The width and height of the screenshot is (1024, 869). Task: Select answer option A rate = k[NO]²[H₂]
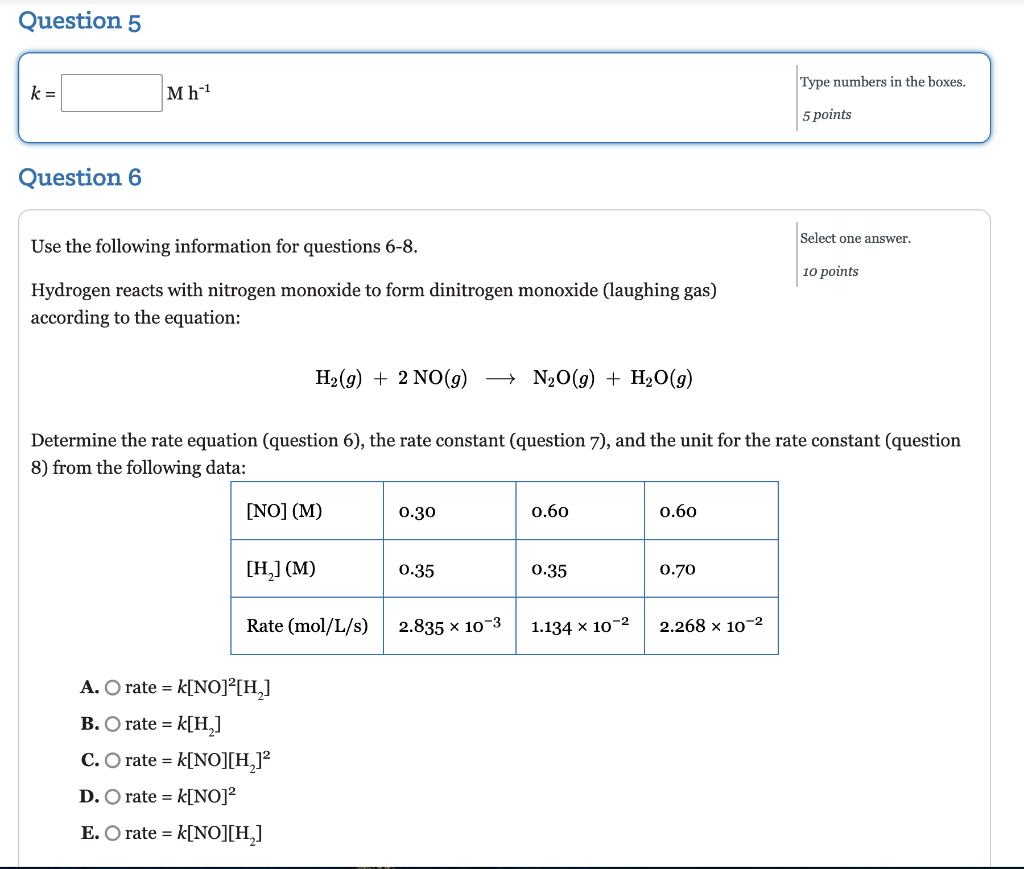click(x=113, y=687)
